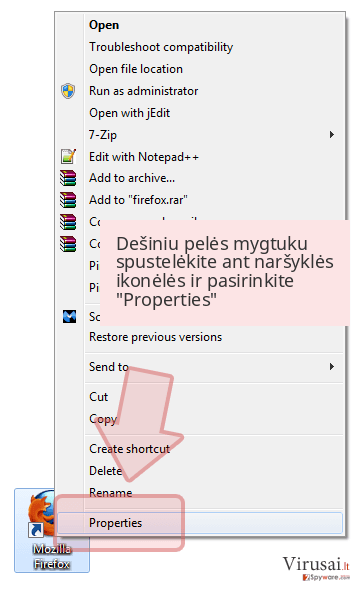
Task: Click the Virusai.lt watermark logo
Action: (x=316, y=568)
